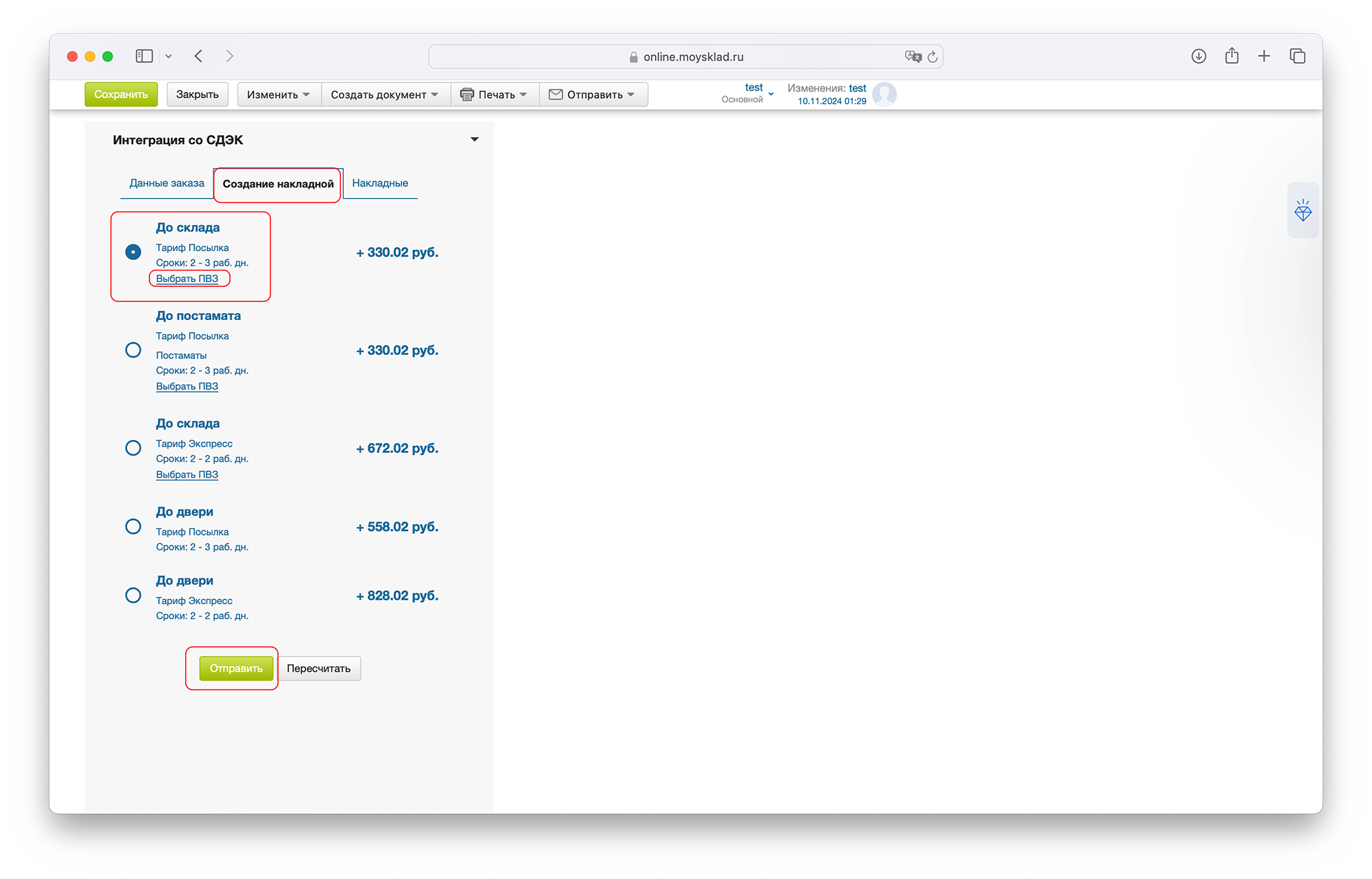Select До склада Тариф Экспресс radio option
Screen dimensions: 1372x879
(133, 448)
